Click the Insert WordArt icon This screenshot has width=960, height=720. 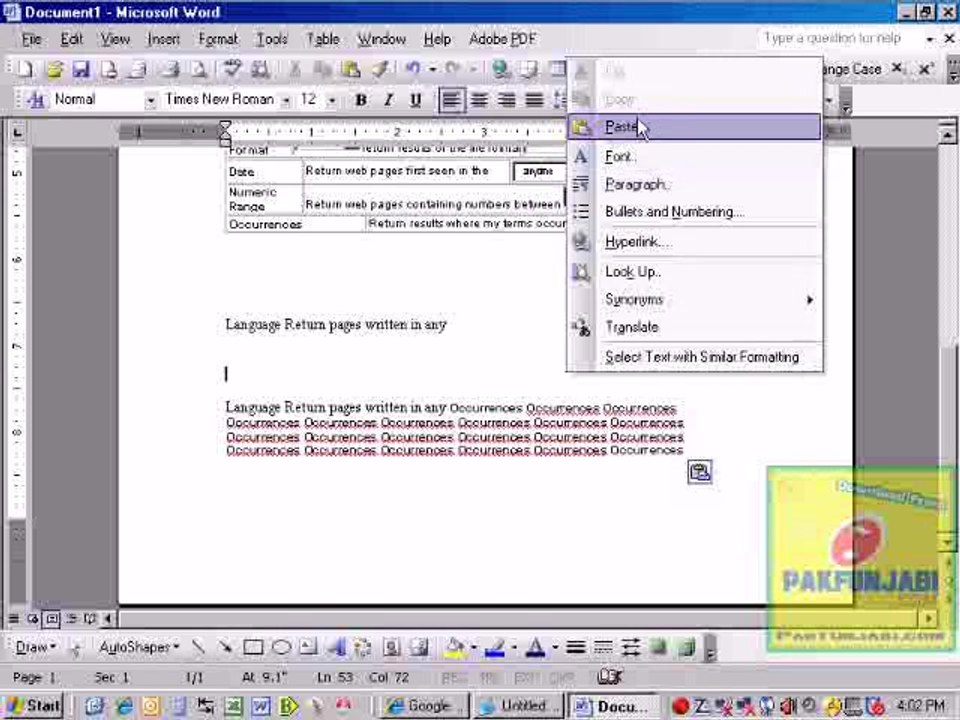coord(336,647)
